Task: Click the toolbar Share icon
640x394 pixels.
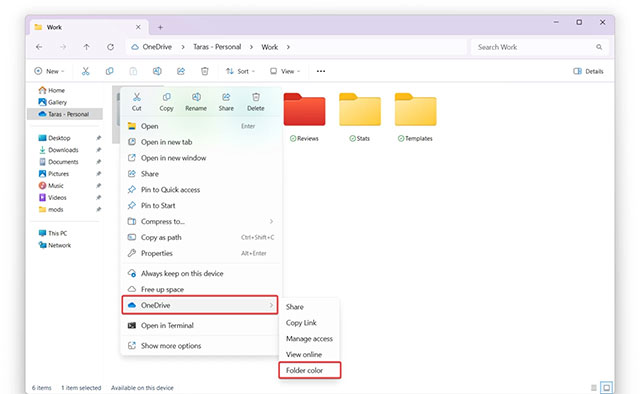Action: [x=181, y=71]
